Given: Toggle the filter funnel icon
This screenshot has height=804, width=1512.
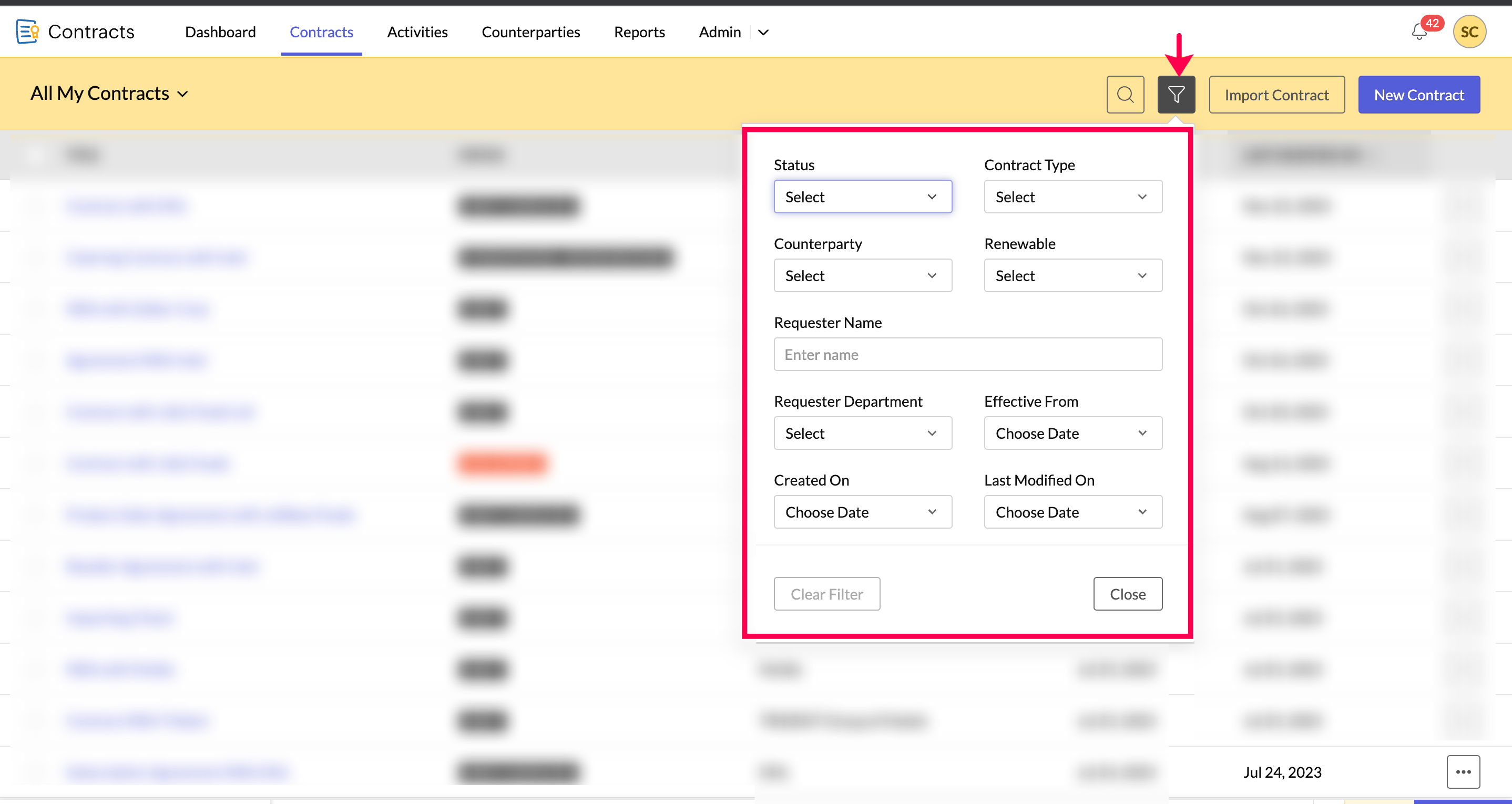Looking at the screenshot, I should [1176, 95].
